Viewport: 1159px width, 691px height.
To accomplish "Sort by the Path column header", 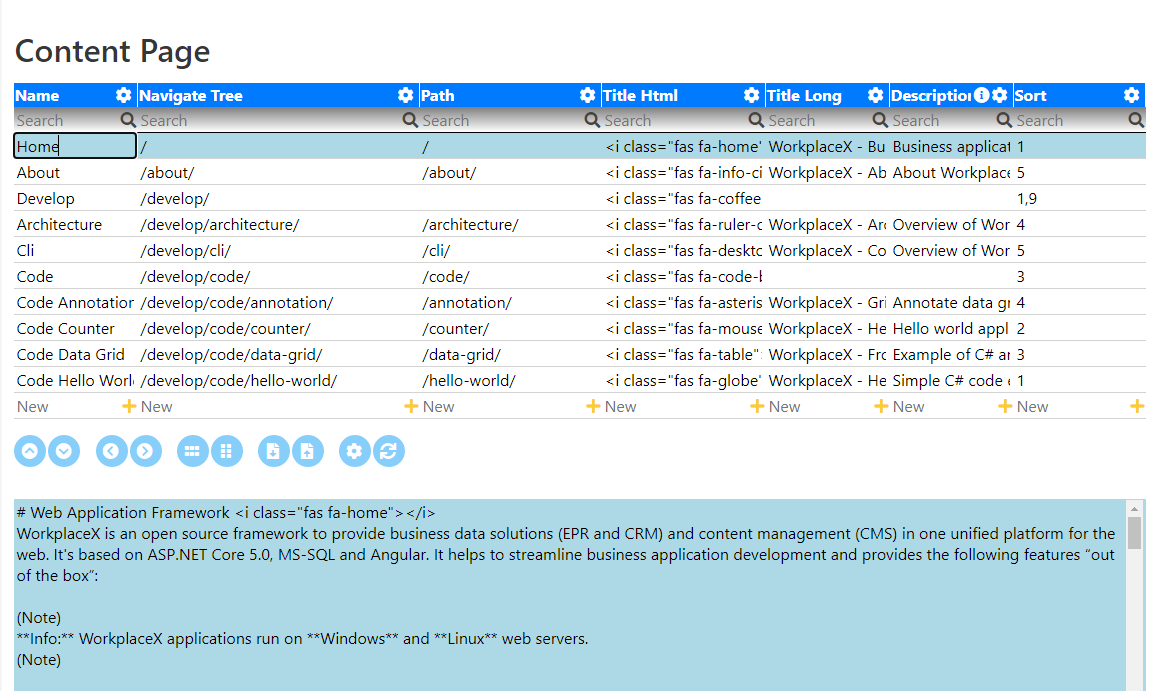I will [438, 95].
